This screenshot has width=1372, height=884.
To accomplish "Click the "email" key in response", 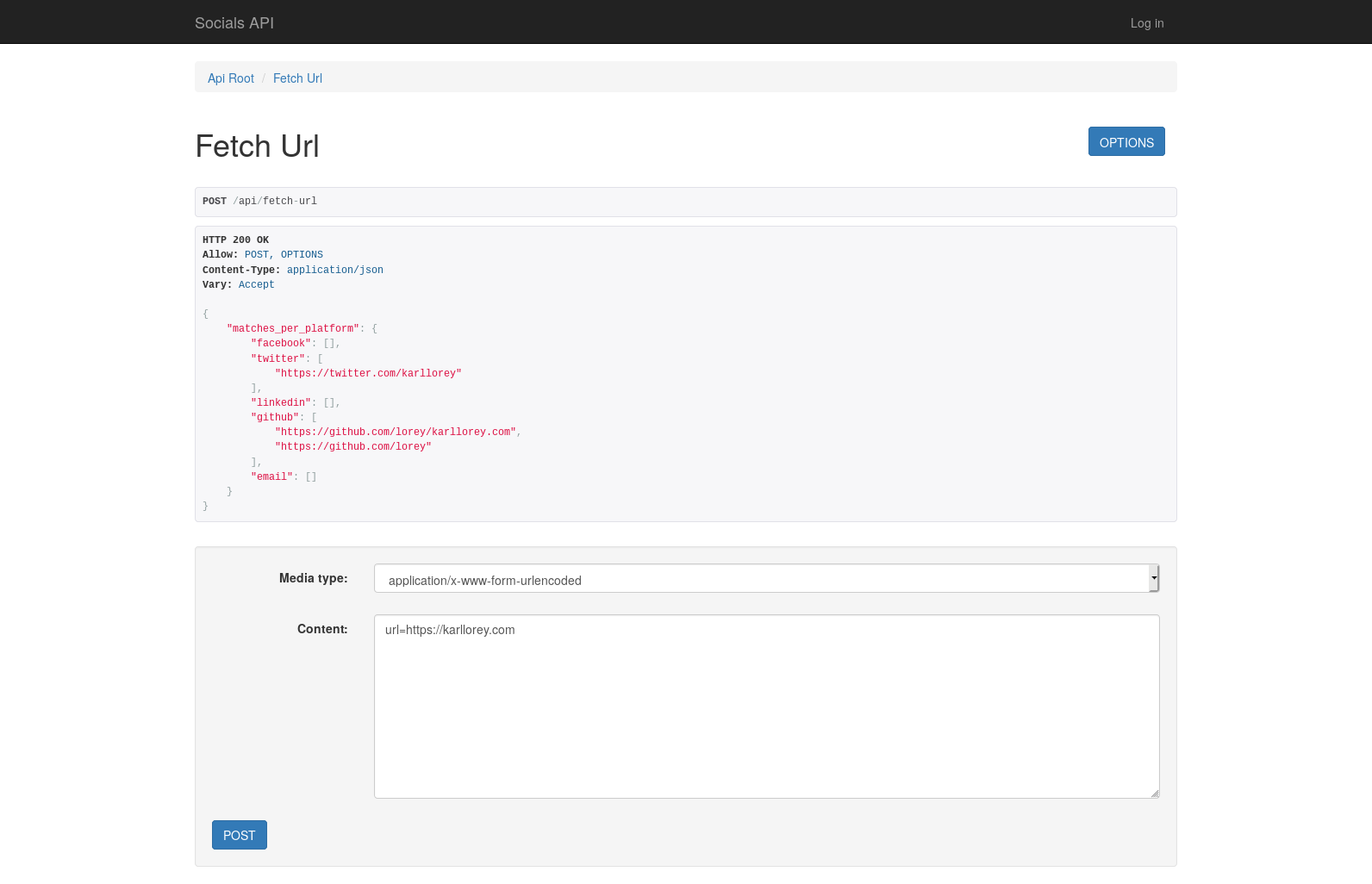I will 272,477.
